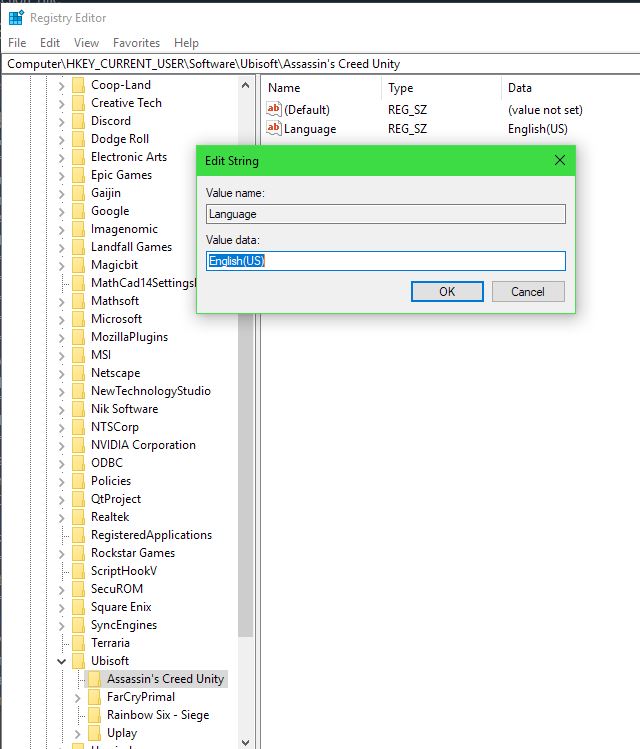Image resolution: width=640 pixels, height=749 pixels.
Task: Expand the Epic Games key
Action: pos(62,175)
